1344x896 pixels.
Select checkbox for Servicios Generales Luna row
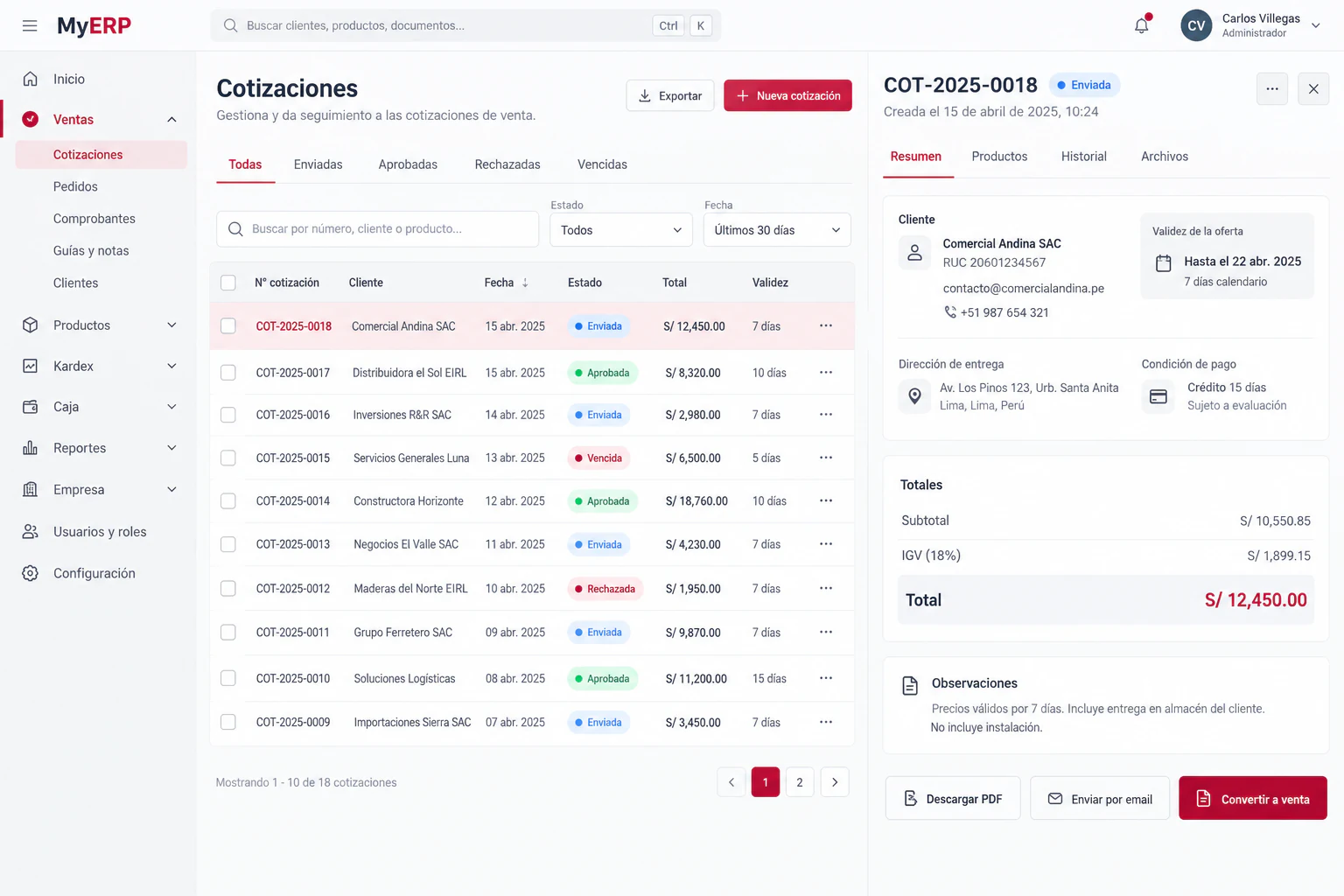click(228, 458)
